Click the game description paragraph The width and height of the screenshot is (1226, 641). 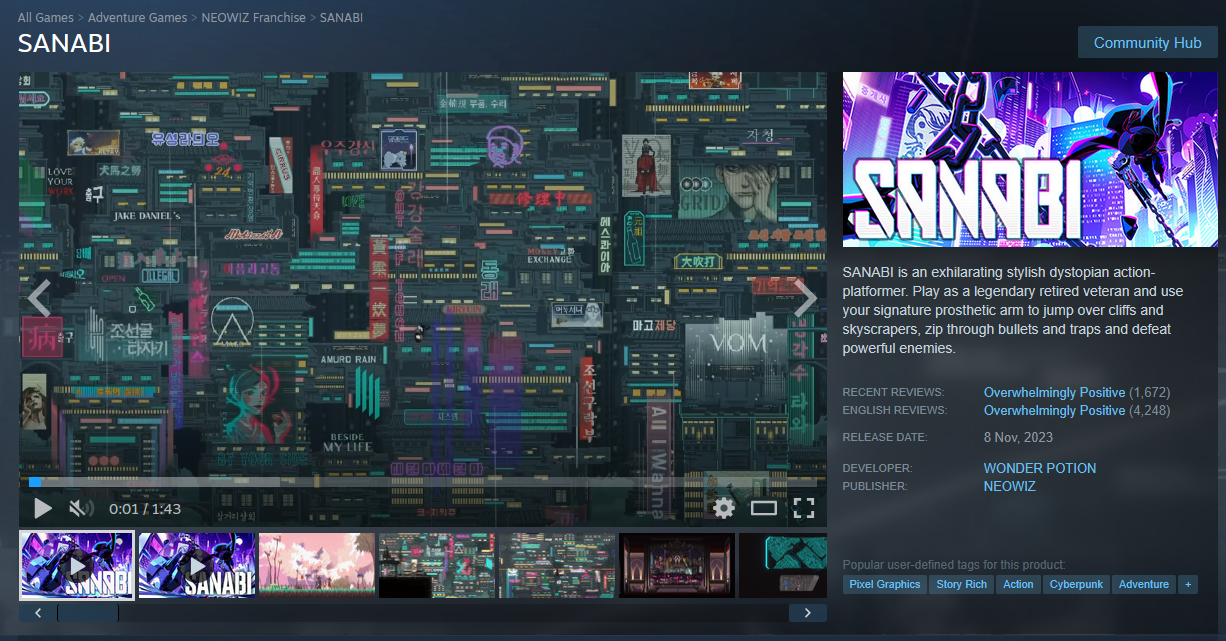[x=1012, y=311]
